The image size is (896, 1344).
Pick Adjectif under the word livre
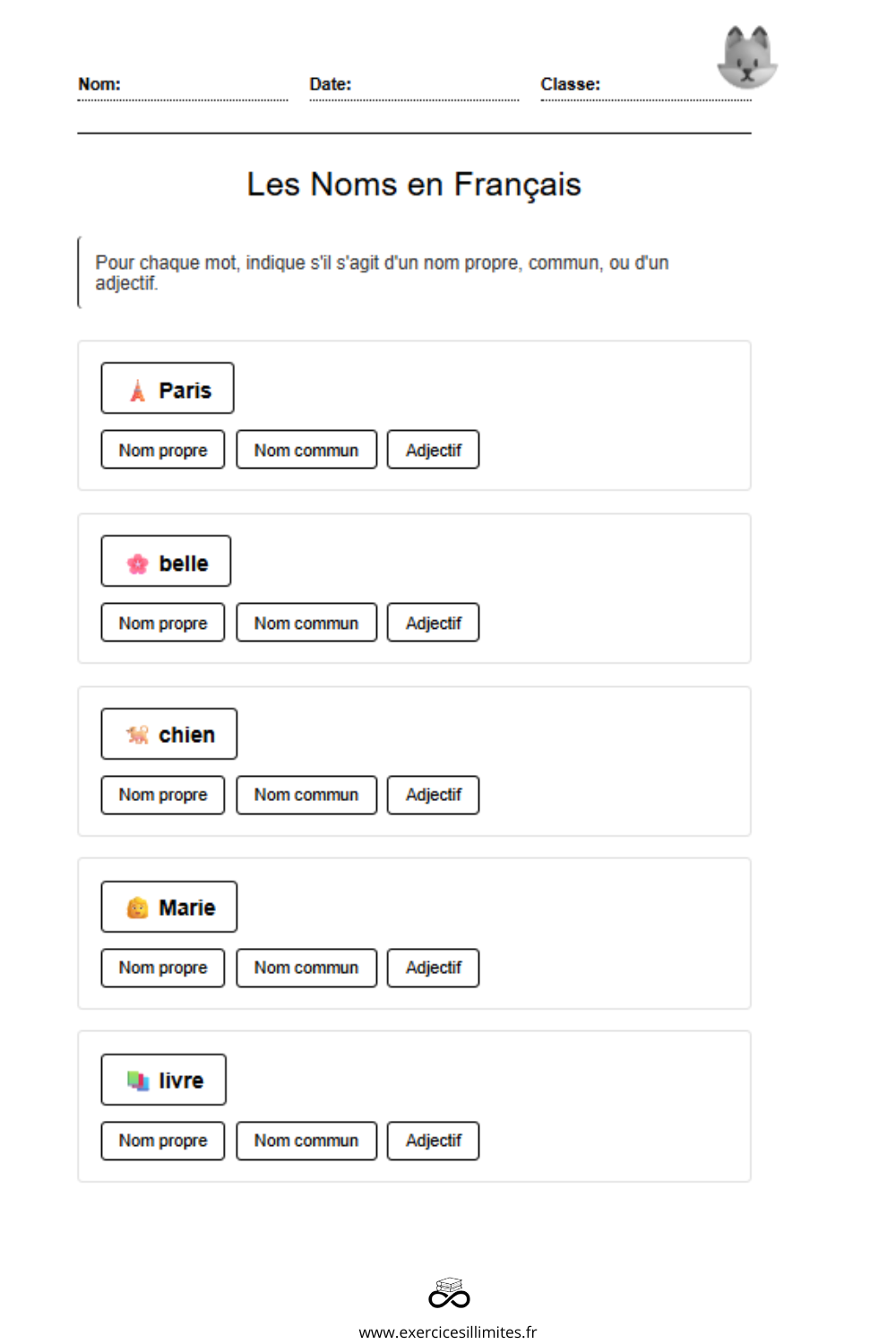click(x=433, y=1141)
